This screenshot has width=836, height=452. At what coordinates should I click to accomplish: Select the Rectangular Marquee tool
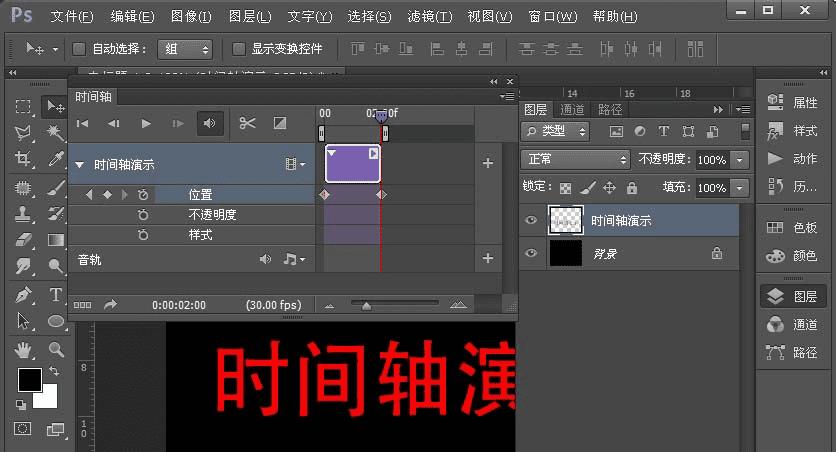click(23, 106)
